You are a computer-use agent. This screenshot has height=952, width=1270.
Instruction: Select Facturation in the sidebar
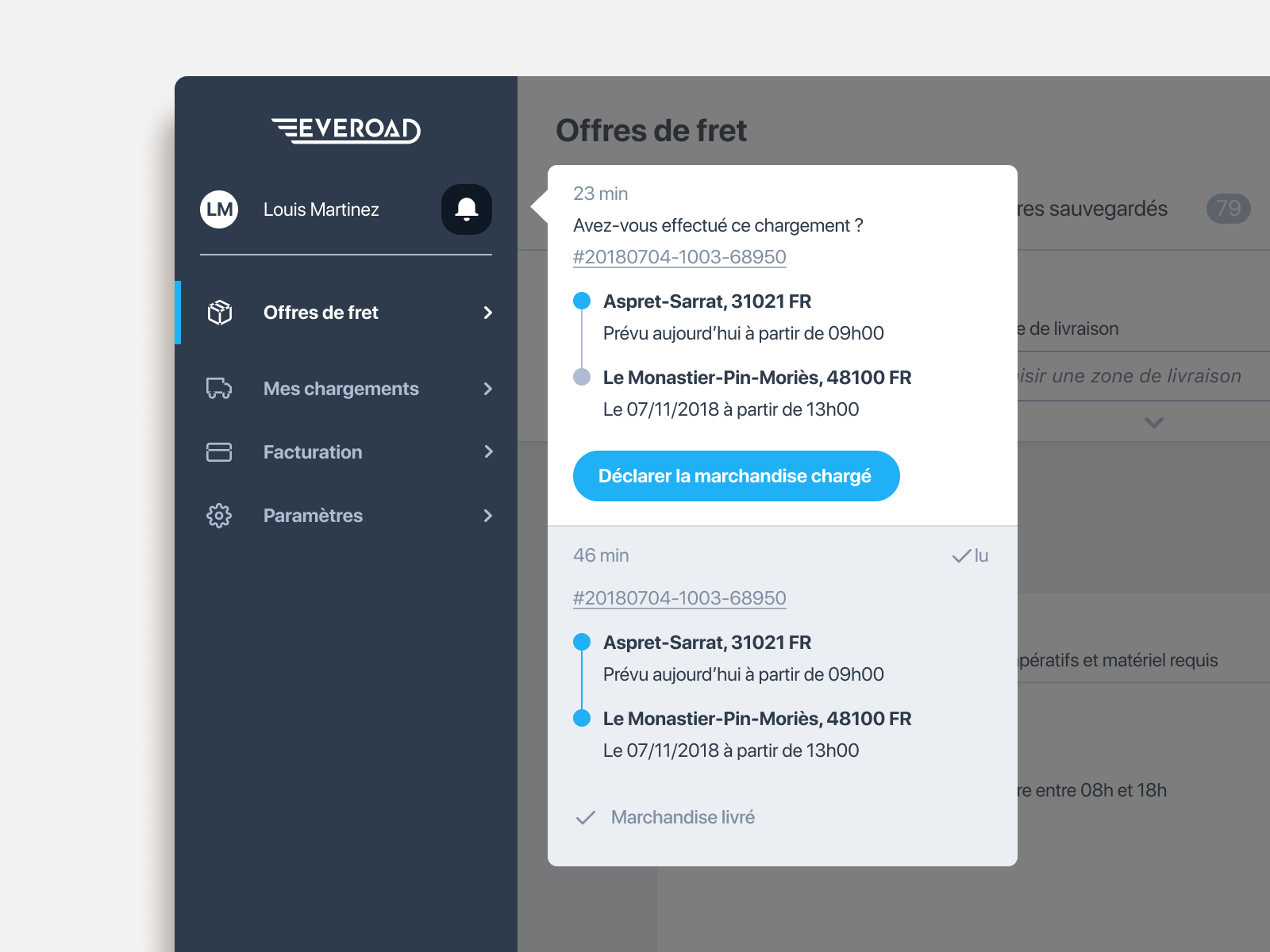click(x=313, y=452)
